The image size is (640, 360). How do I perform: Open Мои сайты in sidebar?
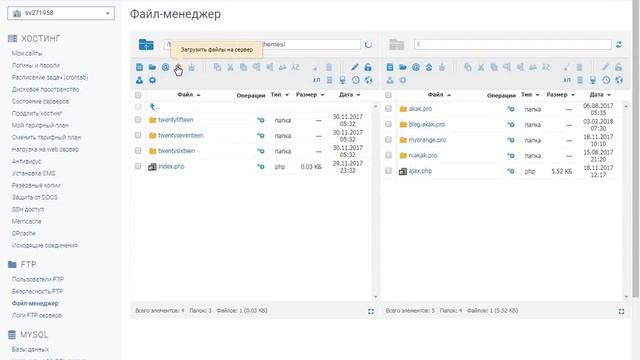27,53
